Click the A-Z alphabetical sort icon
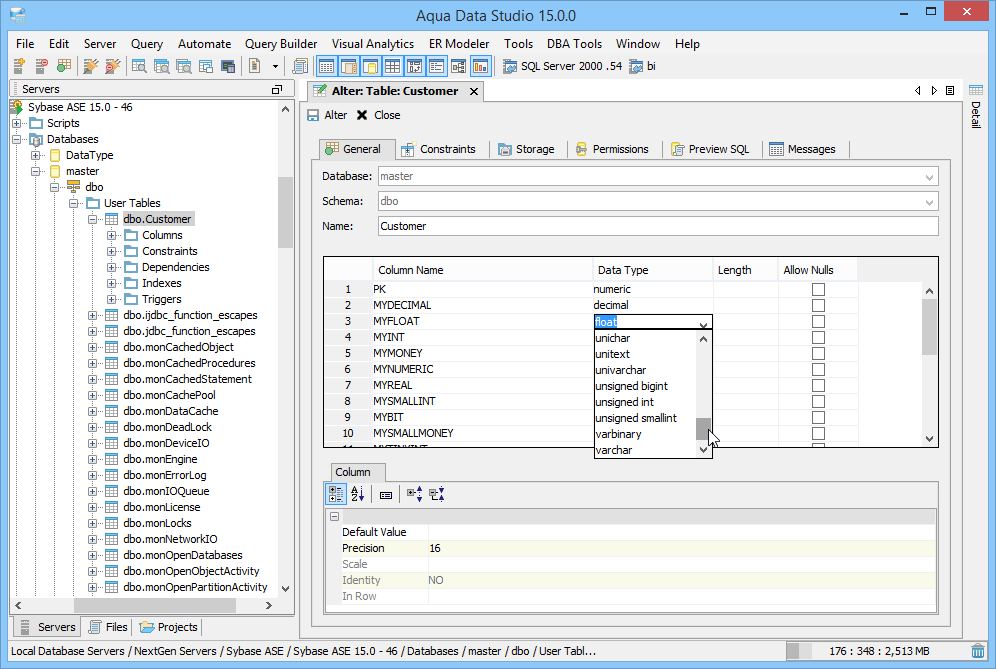The width and height of the screenshot is (996, 669). click(x=358, y=494)
